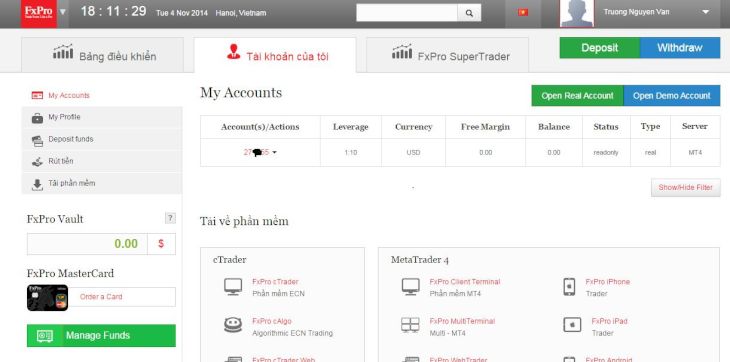Click the FxPro iPad device icon
Image resolution: width=730 pixels, height=362 pixels.
(x=572, y=325)
